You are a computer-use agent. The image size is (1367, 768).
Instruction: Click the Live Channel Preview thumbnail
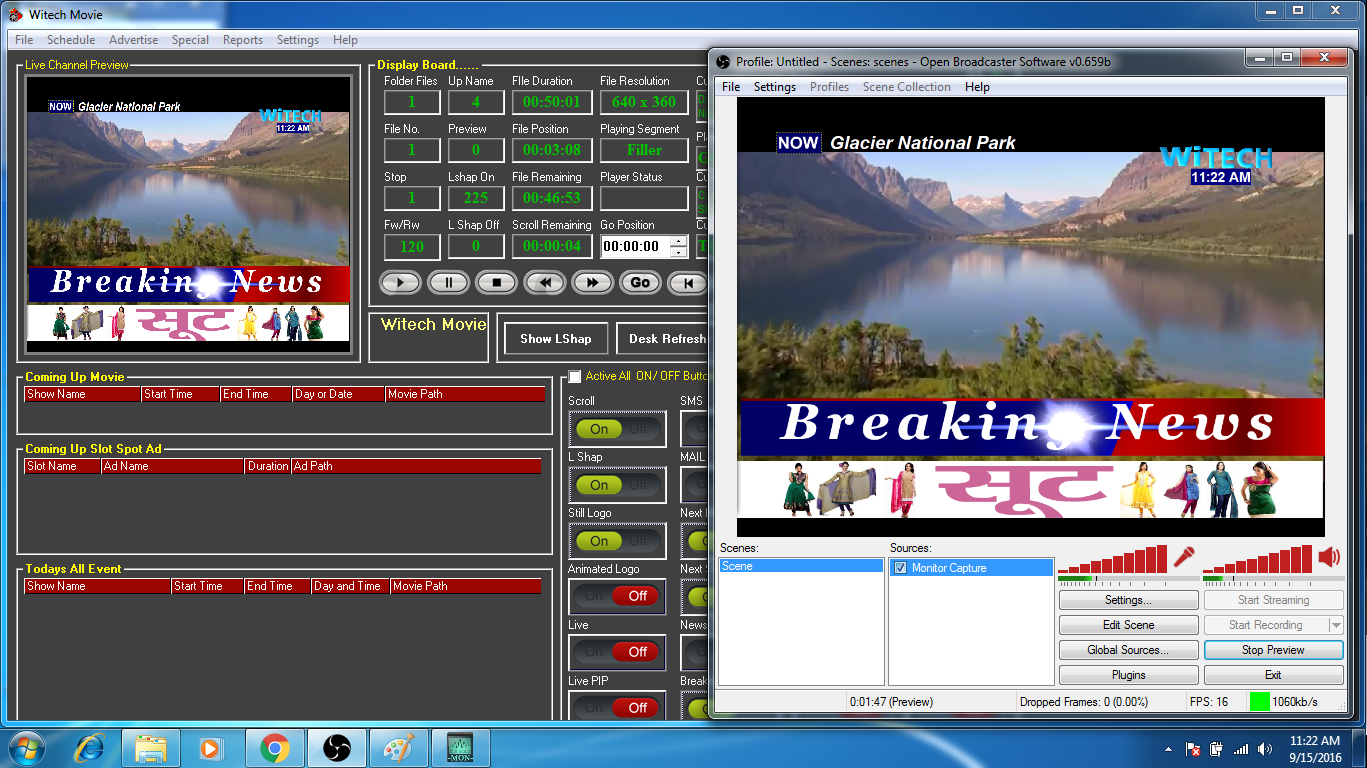click(188, 213)
